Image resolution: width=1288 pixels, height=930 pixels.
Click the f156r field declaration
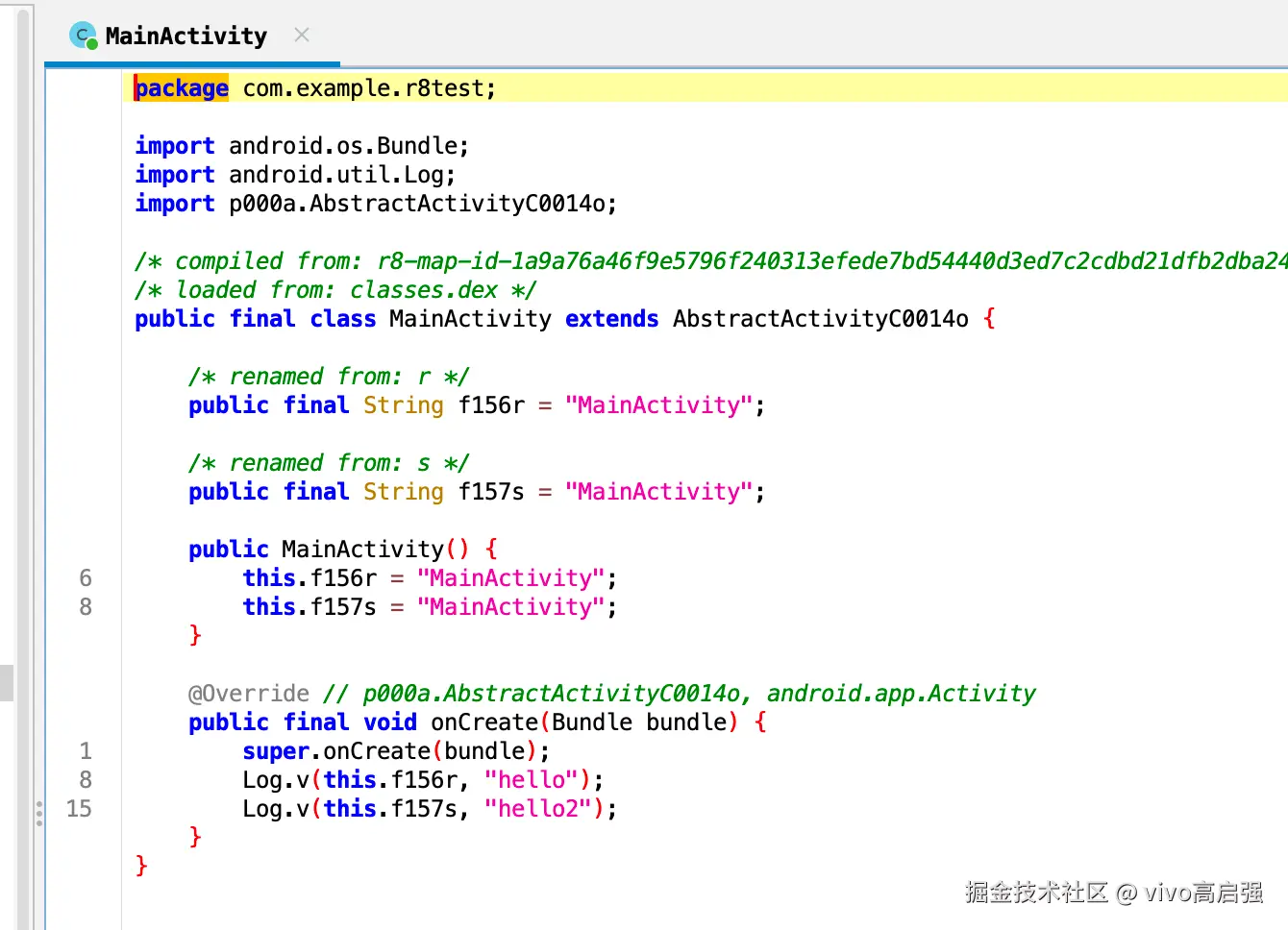pyautogui.click(x=477, y=404)
